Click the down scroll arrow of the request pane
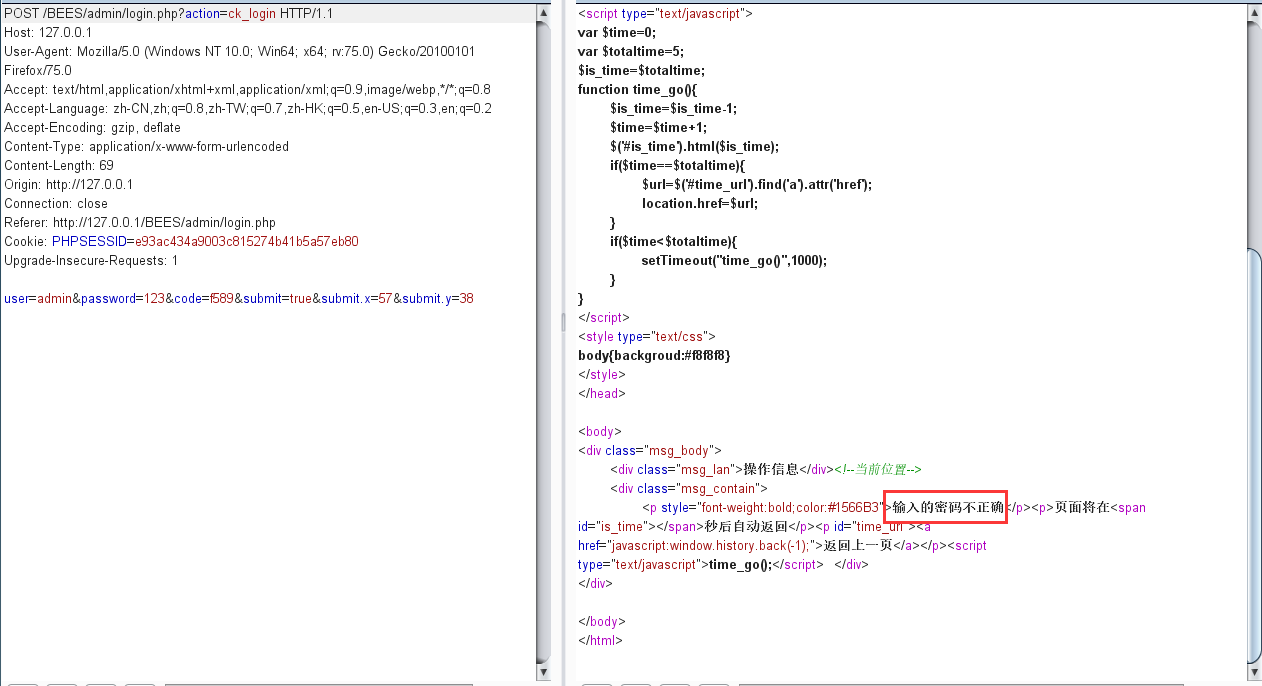This screenshot has width=1262, height=686. coord(543,673)
